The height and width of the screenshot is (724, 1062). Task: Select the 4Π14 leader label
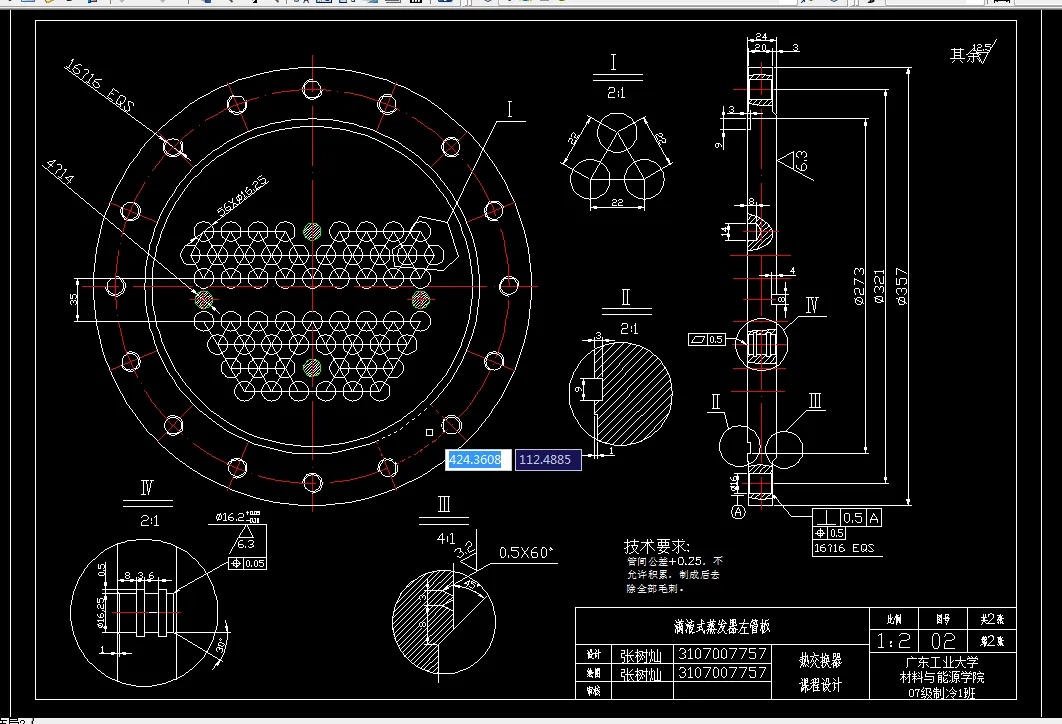point(59,172)
